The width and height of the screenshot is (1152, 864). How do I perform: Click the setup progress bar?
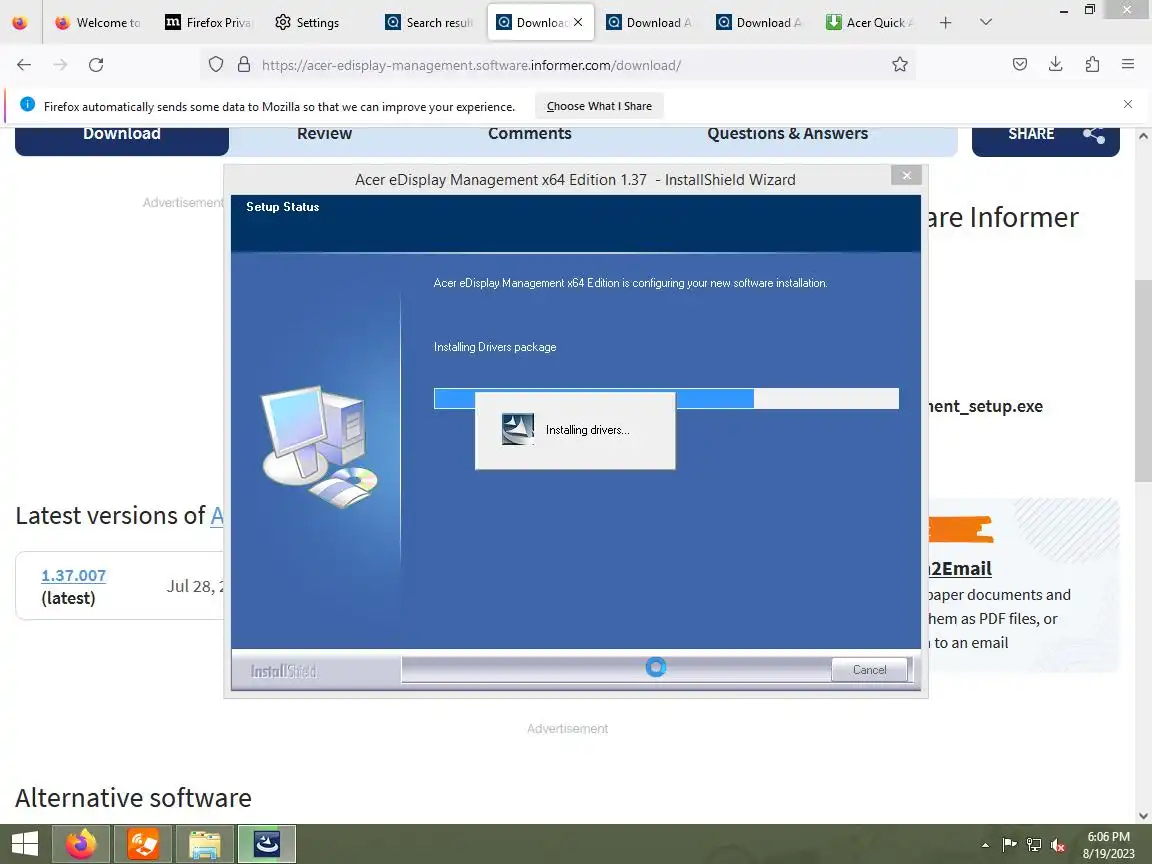point(666,398)
